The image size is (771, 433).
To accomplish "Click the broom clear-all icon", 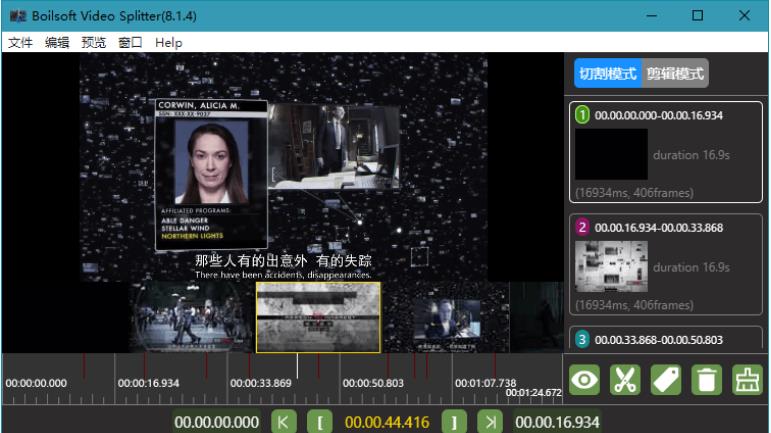I will point(746,380).
